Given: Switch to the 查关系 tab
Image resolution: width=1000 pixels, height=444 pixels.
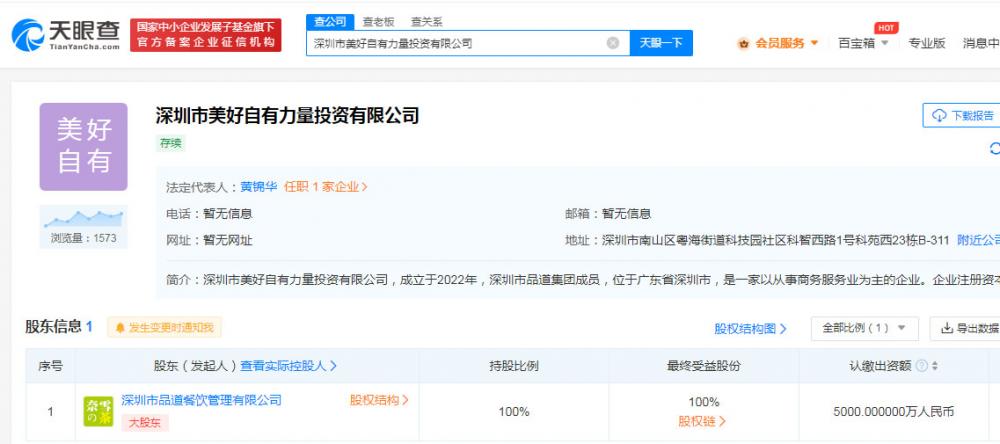Looking at the screenshot, I should (x=427, y=22).
